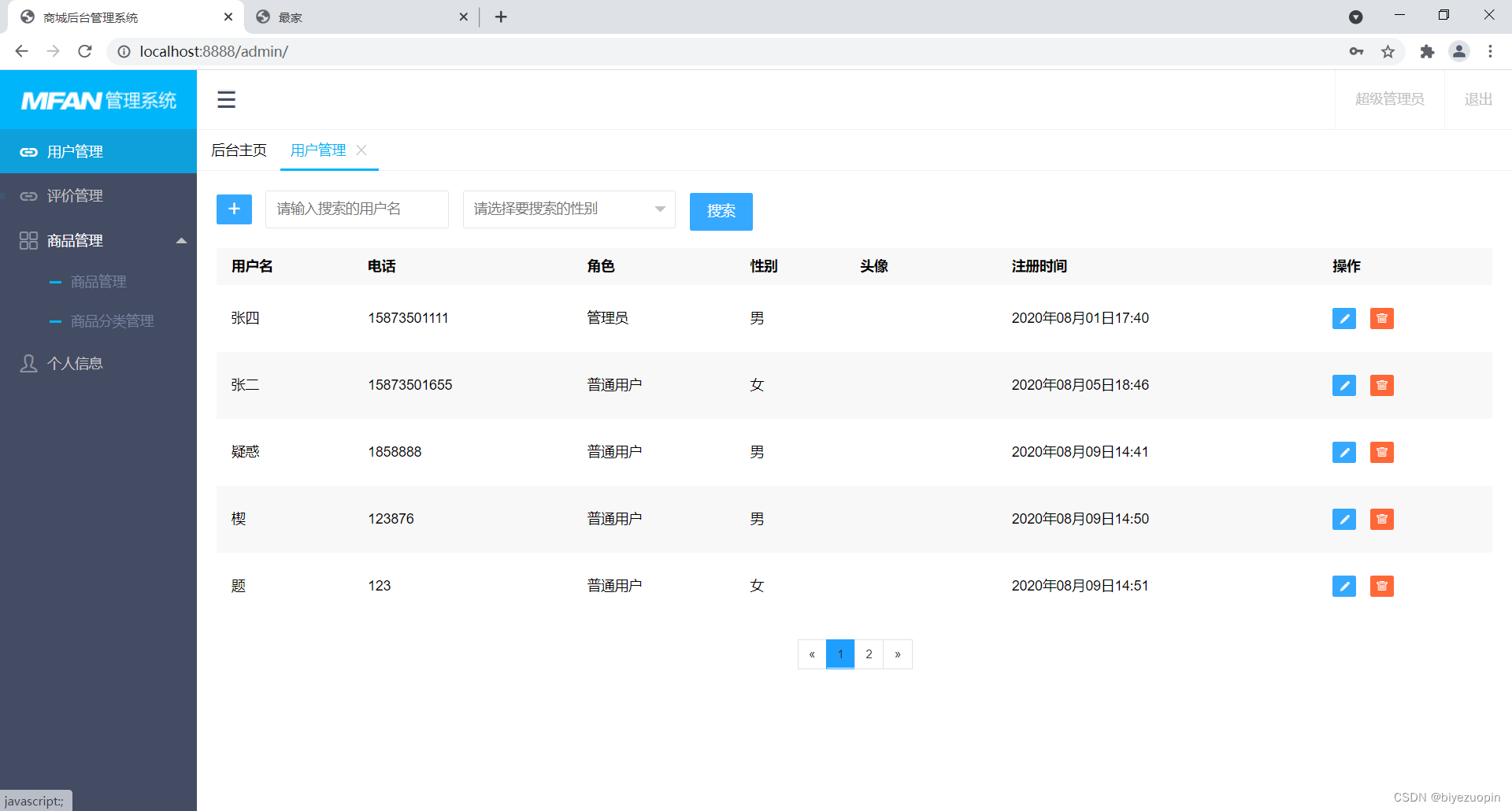Screen dimensions: 1512x811
Task: Switch to the 后台主页 tab
Action: pos(239,150)
